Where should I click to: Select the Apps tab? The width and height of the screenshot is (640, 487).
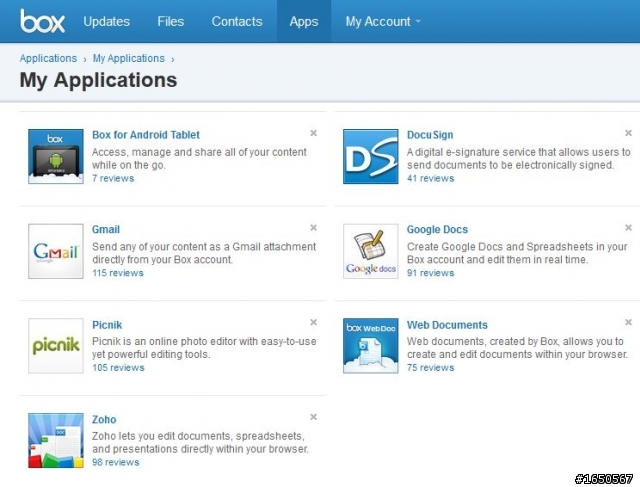click(x=304, y=21)
